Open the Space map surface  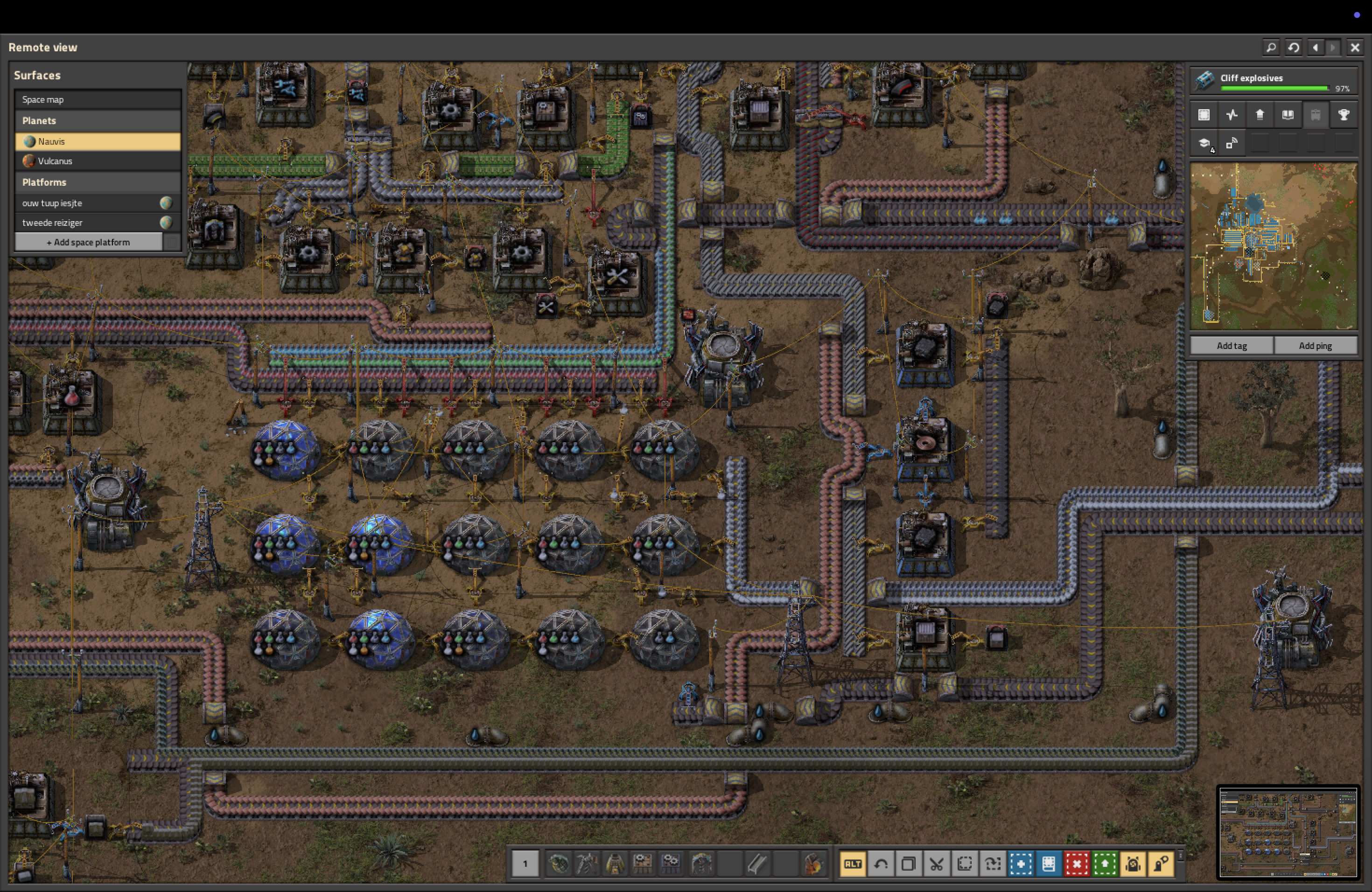click(98, 100)
